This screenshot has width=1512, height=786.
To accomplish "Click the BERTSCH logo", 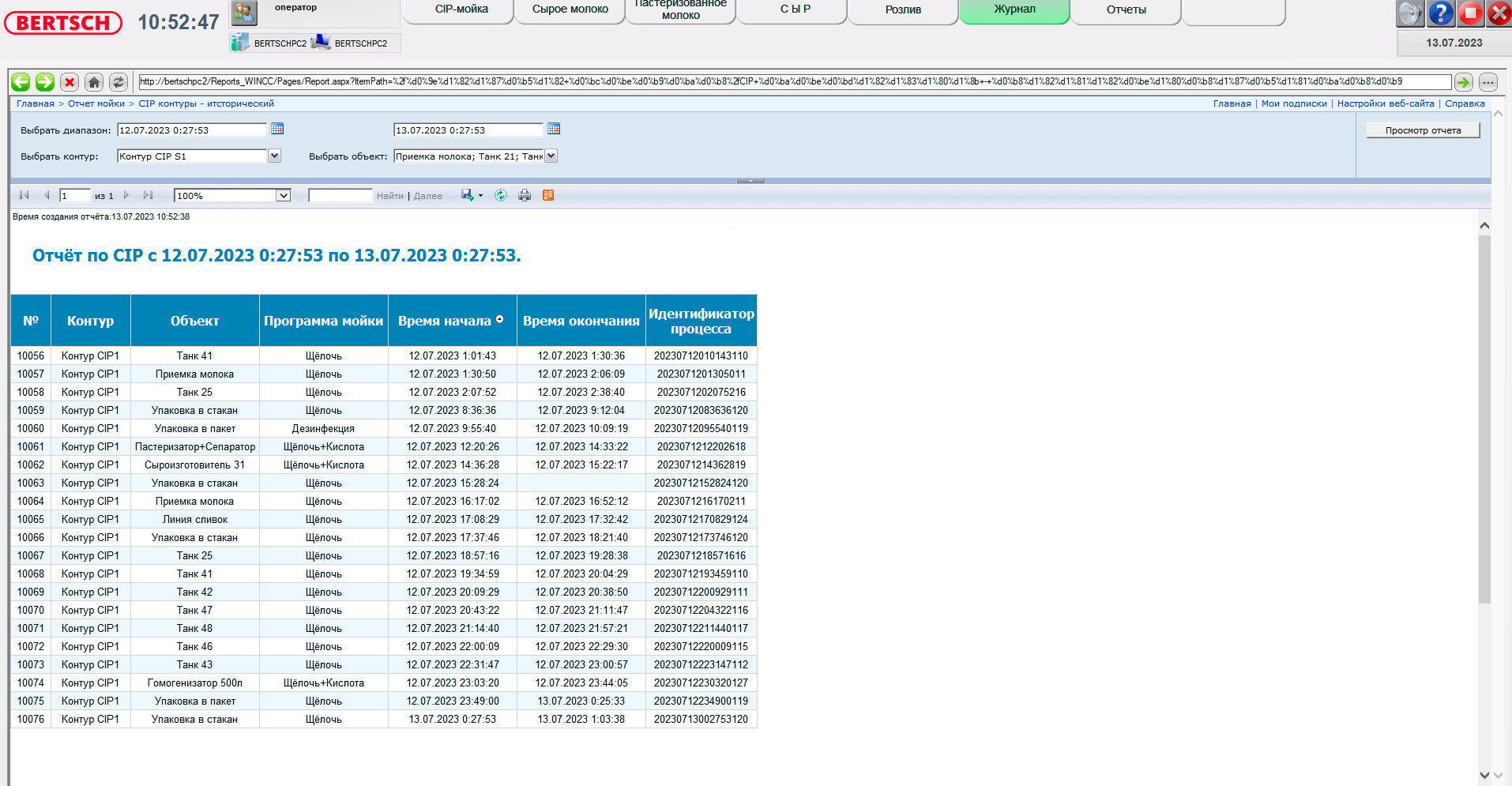I will 63,23.
